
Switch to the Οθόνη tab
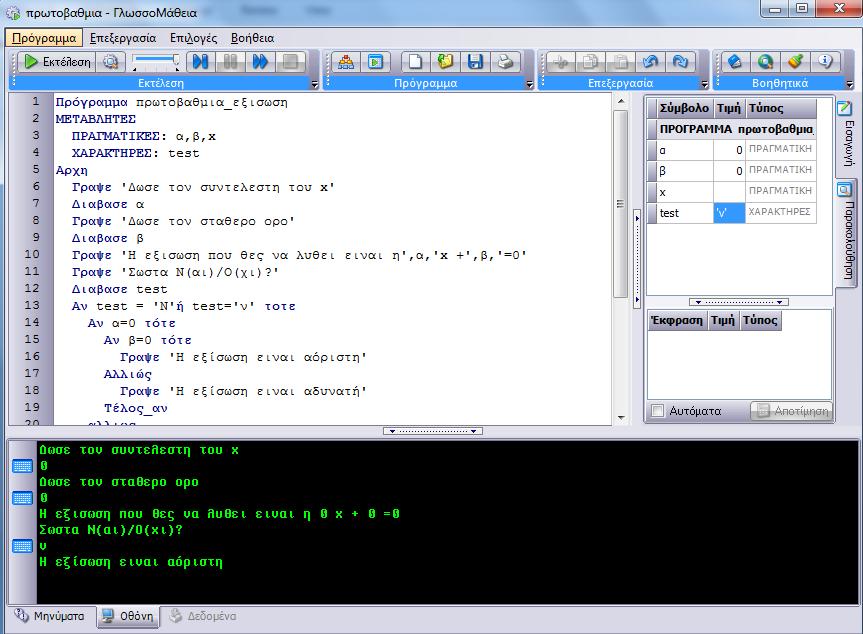coord(128,616)
